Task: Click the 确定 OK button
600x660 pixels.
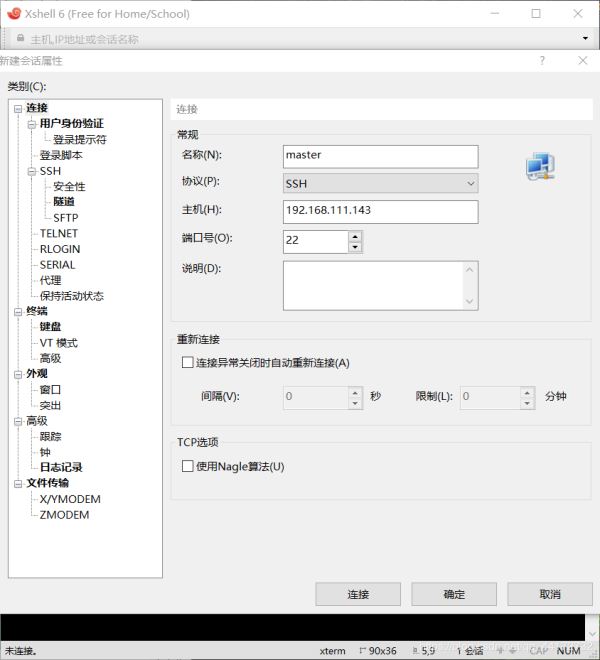Action: 454,594
